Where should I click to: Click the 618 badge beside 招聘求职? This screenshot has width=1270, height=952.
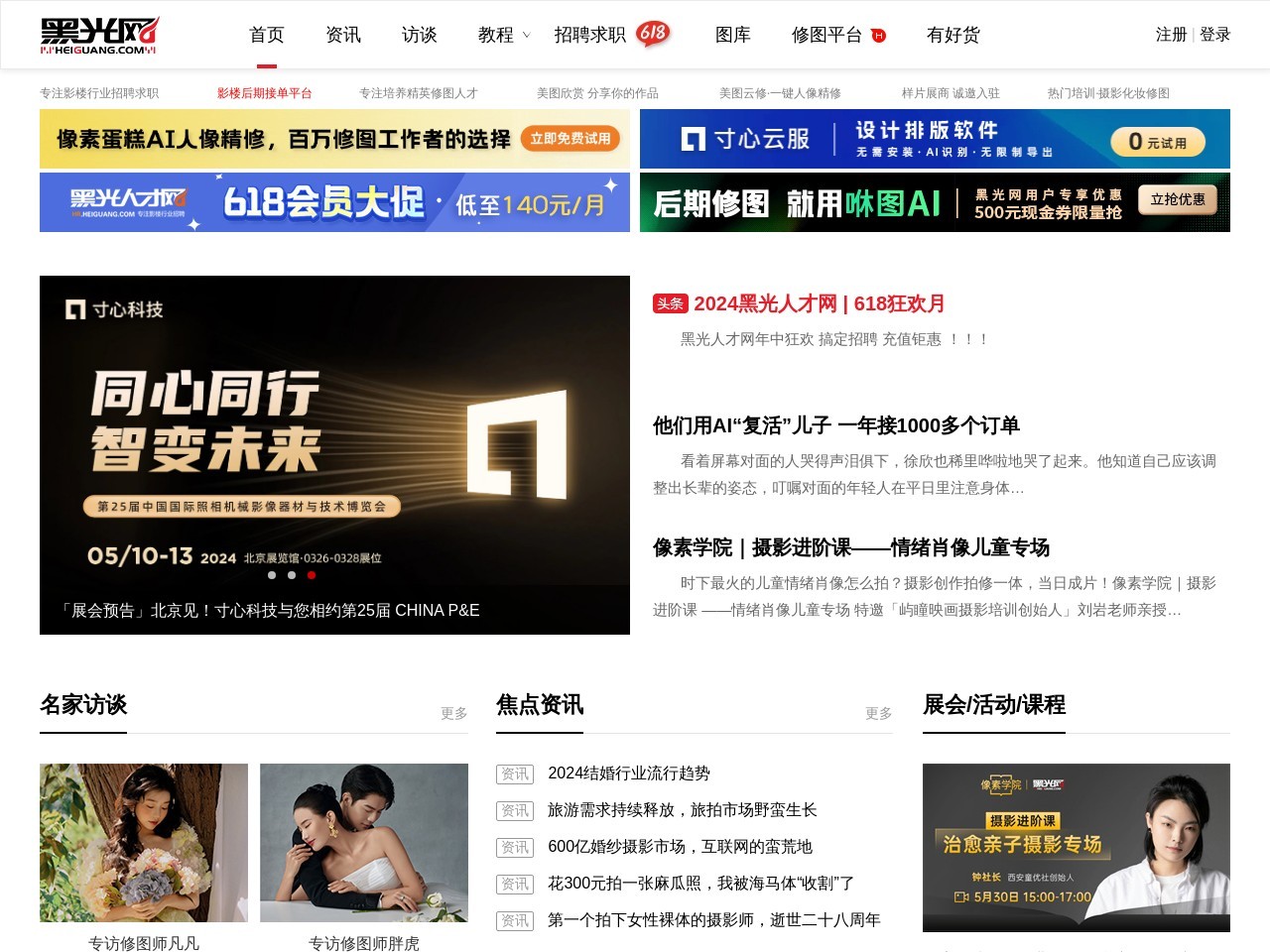[653, 34]
